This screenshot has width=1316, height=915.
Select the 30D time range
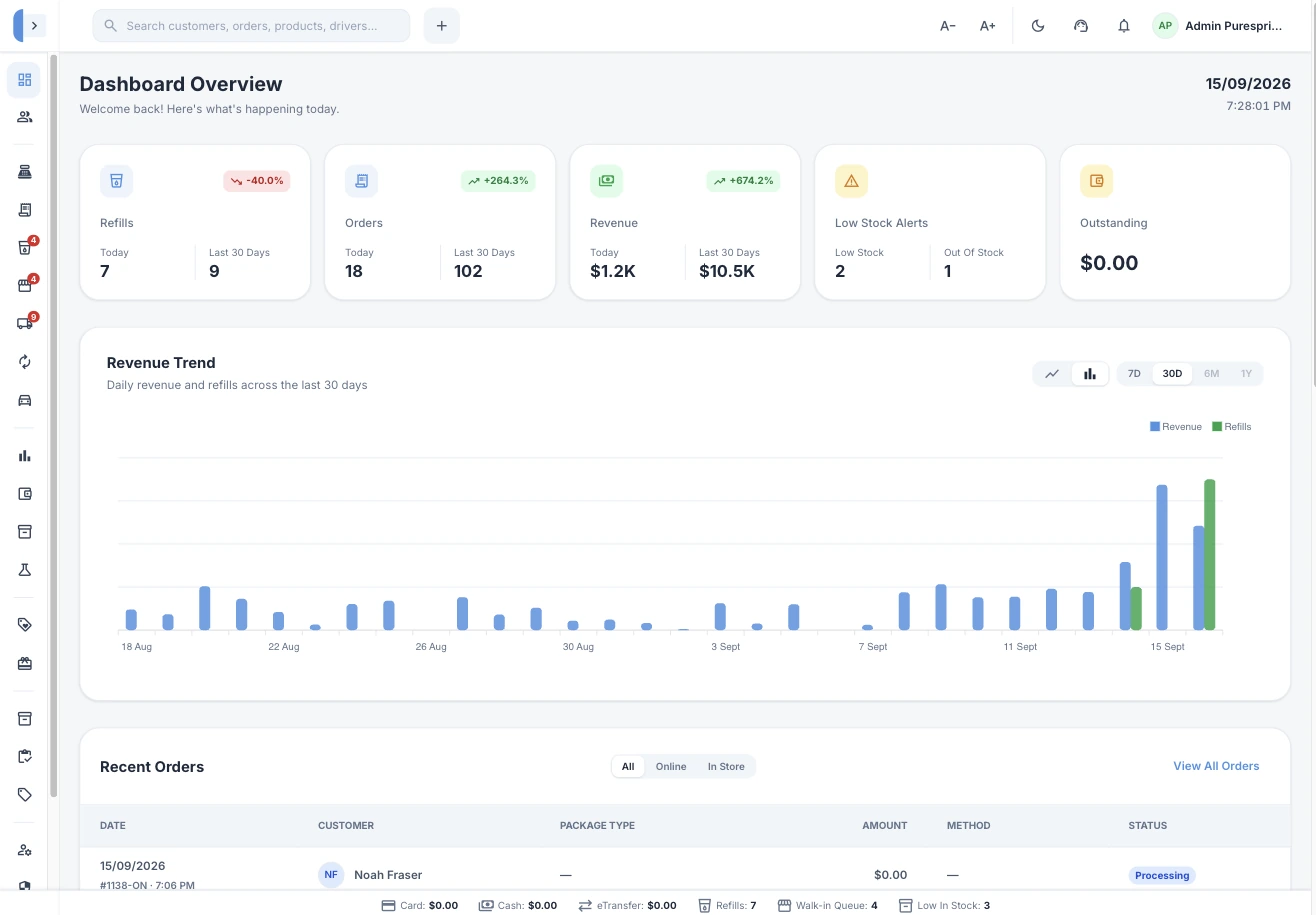1172,374
